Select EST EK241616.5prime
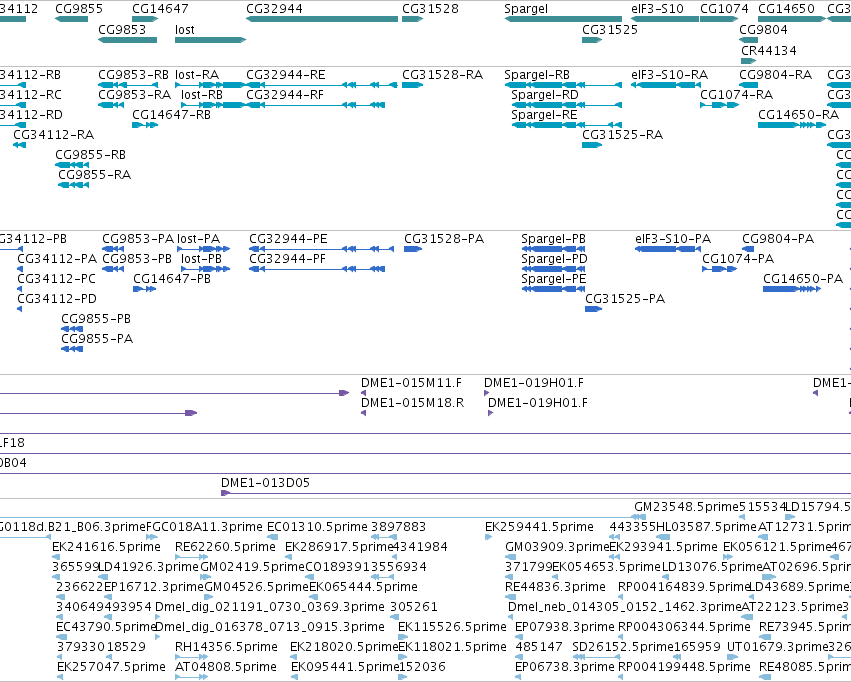This screenshot has height=682, width=851. pyautogui.click(x=106, y=546)
